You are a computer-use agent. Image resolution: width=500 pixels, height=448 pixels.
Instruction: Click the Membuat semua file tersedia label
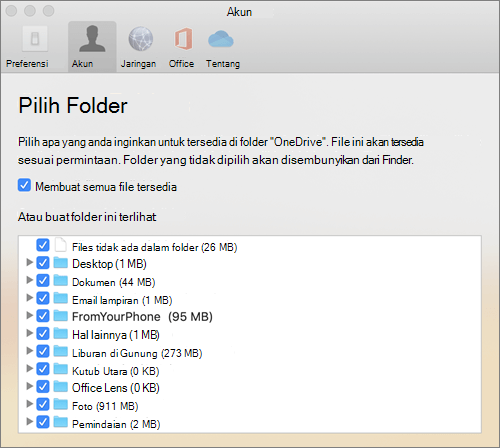(x=106, y=187)
